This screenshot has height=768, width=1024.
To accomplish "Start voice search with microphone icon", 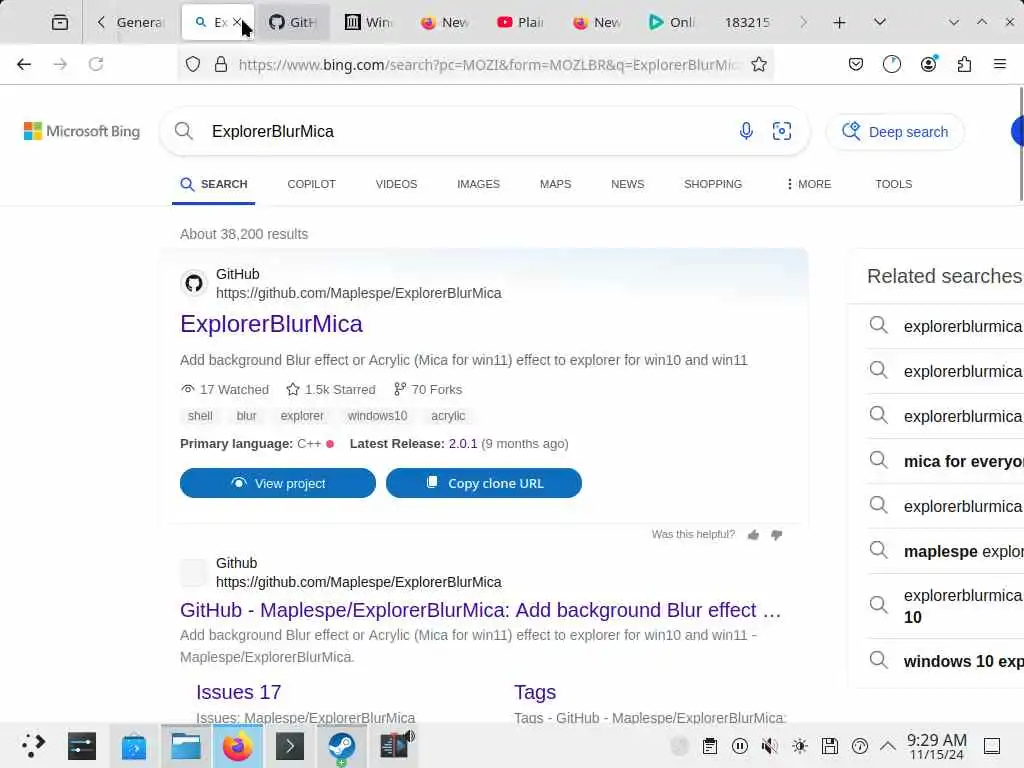I will click(x=746, y=131).
